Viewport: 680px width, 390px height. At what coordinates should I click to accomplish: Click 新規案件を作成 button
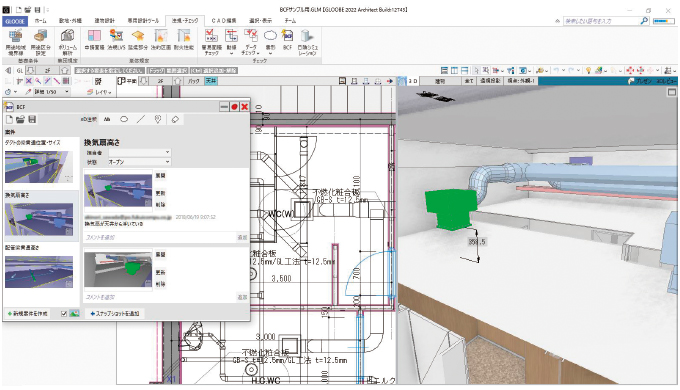28,313
